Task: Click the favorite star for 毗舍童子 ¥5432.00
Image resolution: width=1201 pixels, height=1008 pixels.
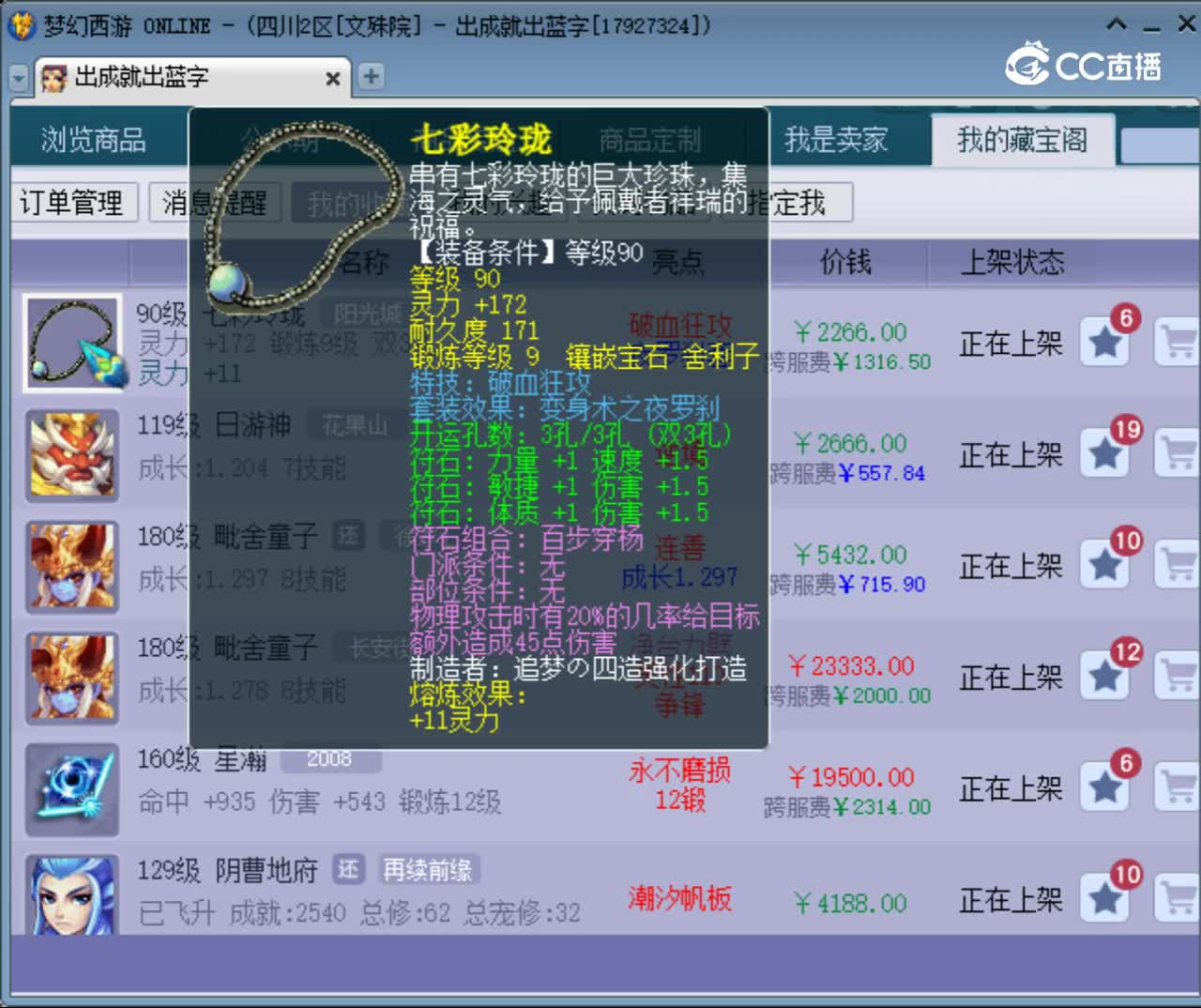Action: coord(1104,565)
